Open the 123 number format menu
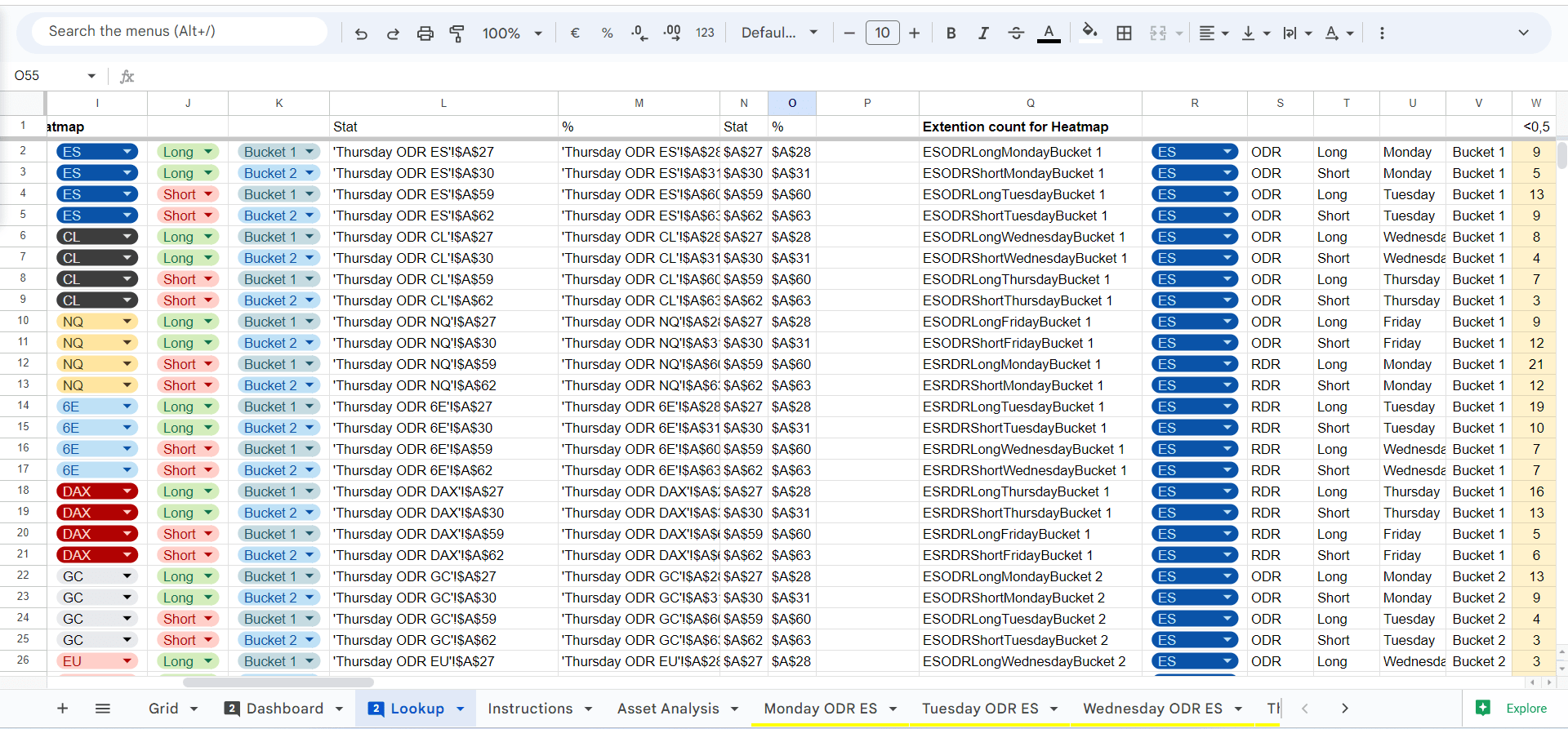The height and width of the screenshot is (729, 1568). 705,33
